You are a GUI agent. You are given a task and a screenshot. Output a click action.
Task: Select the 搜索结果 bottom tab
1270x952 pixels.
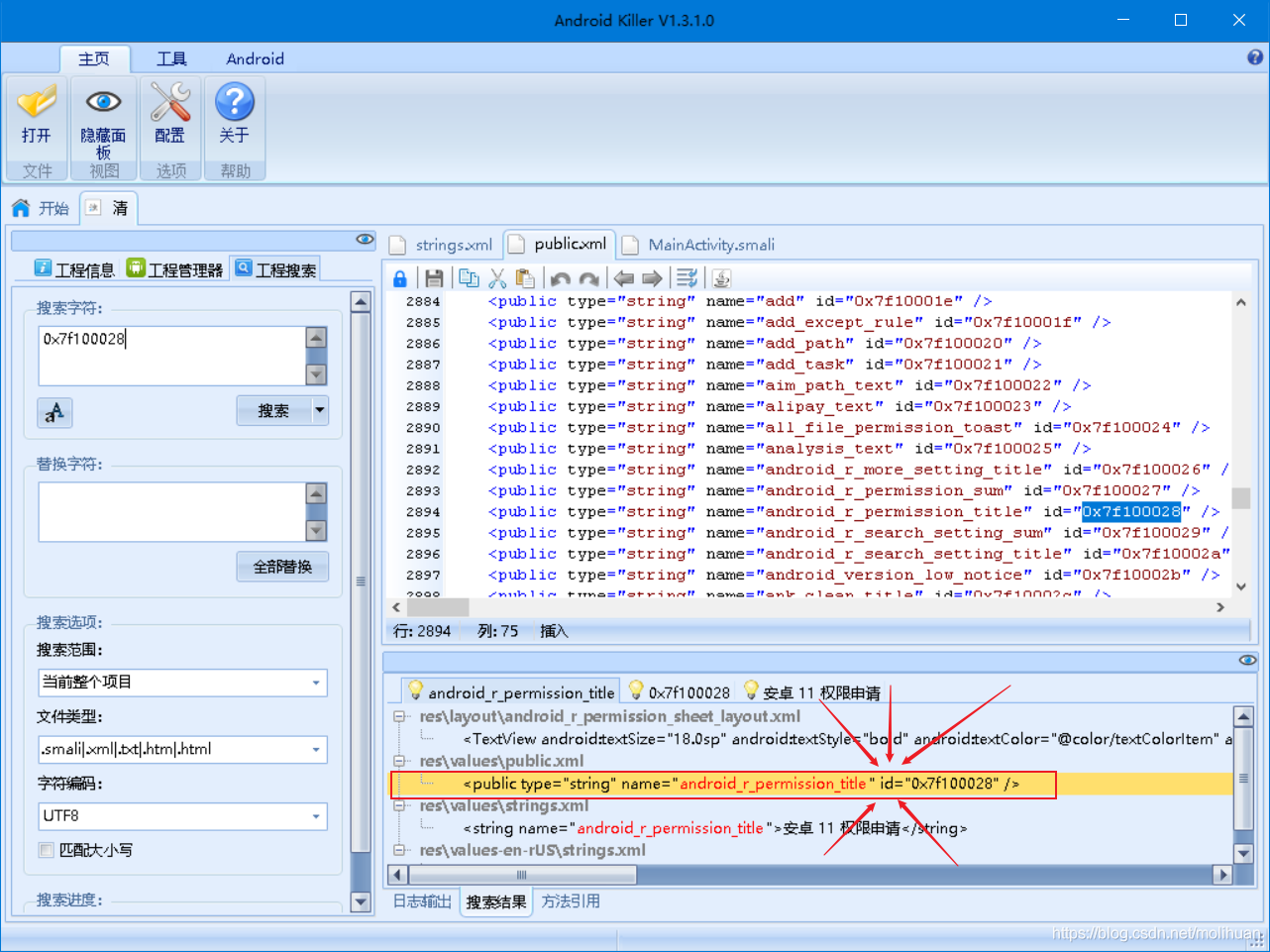(496, 902)
